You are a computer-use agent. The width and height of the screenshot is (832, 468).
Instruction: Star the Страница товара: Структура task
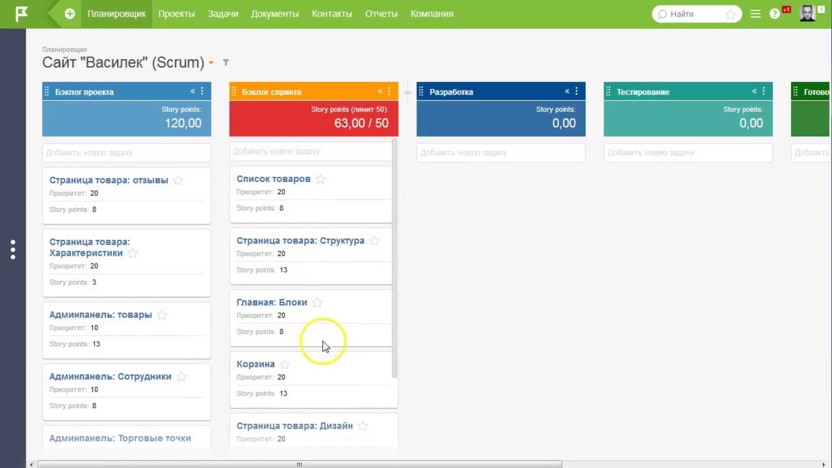(x=375, y=241)
